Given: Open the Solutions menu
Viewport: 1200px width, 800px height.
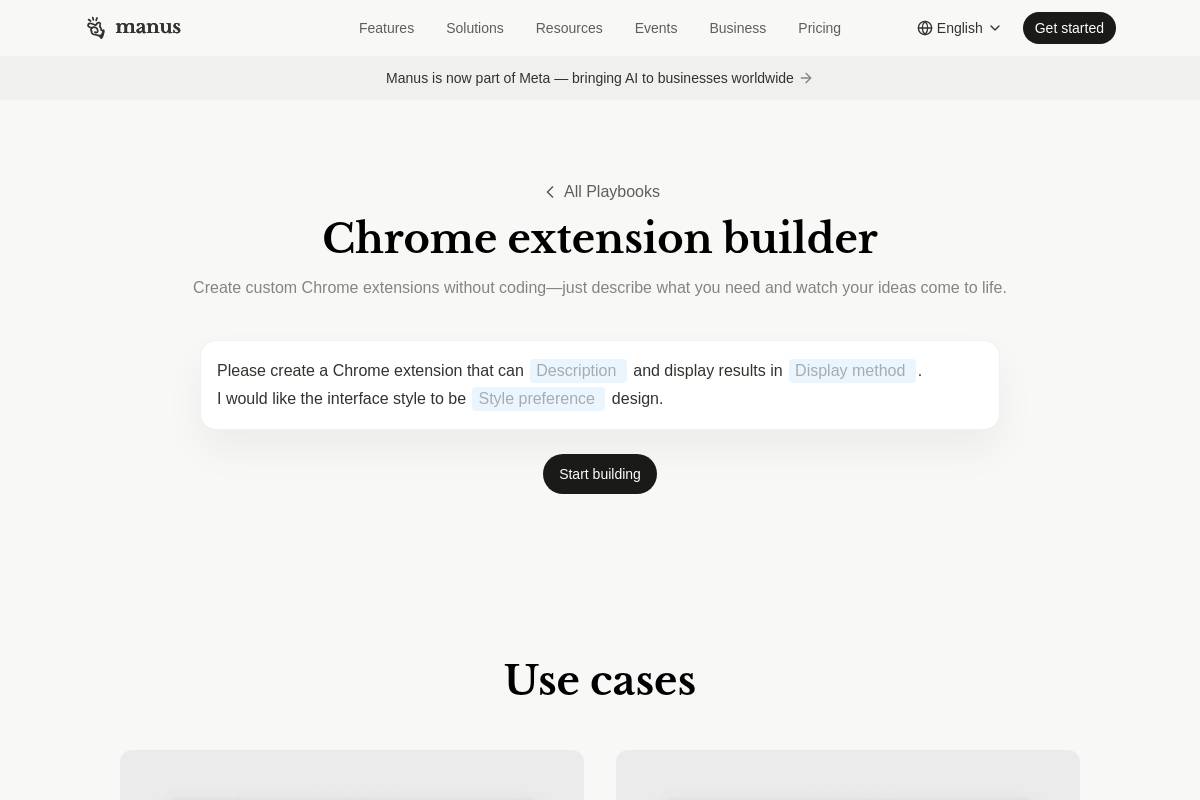Looking at the screenshot, I should [x=474, y=28].
